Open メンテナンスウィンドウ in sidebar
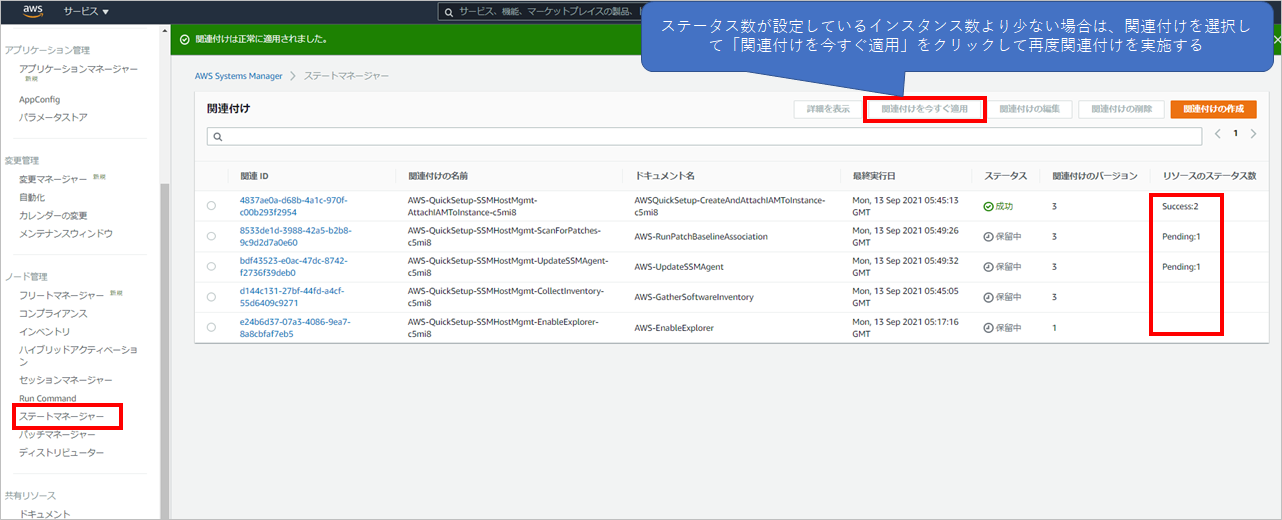The width and height of the screenshot is (1282, 520). [66, 233]
